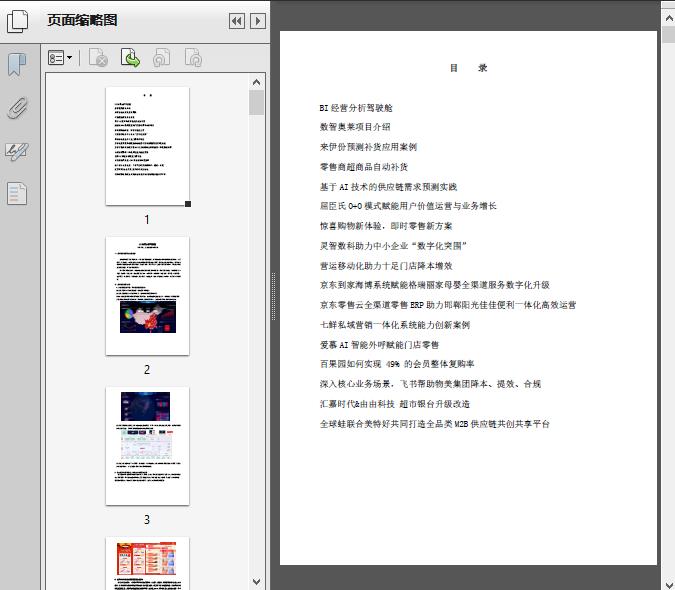Image resolution: width=675 pixels, height=590 pixels.
Task: Click the panel splitter grip handle
Action: click(x=273, y=296)
